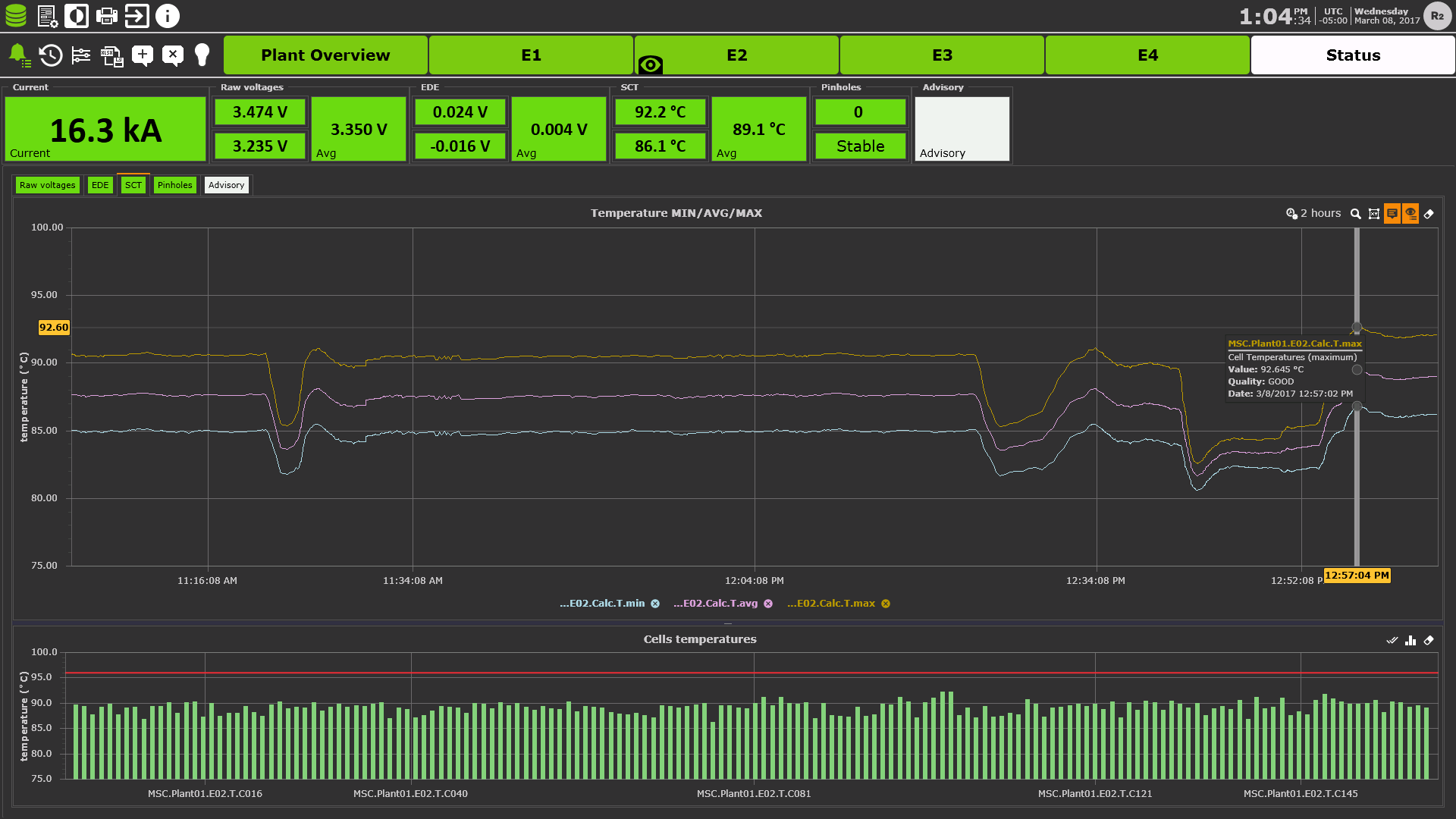Select the EDE chart tab
The image size is (1456, 819).
pos(100,185)
